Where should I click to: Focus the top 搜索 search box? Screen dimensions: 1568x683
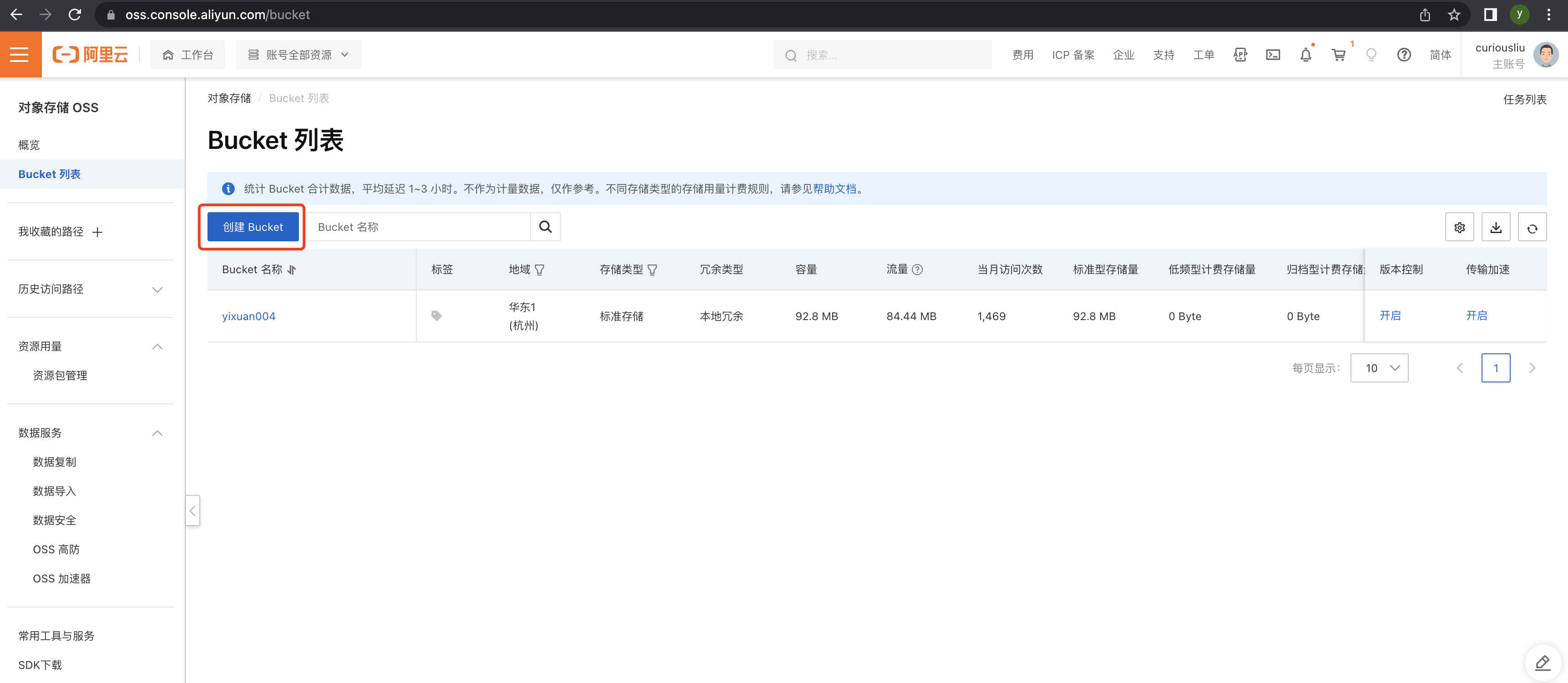[882, 55]
